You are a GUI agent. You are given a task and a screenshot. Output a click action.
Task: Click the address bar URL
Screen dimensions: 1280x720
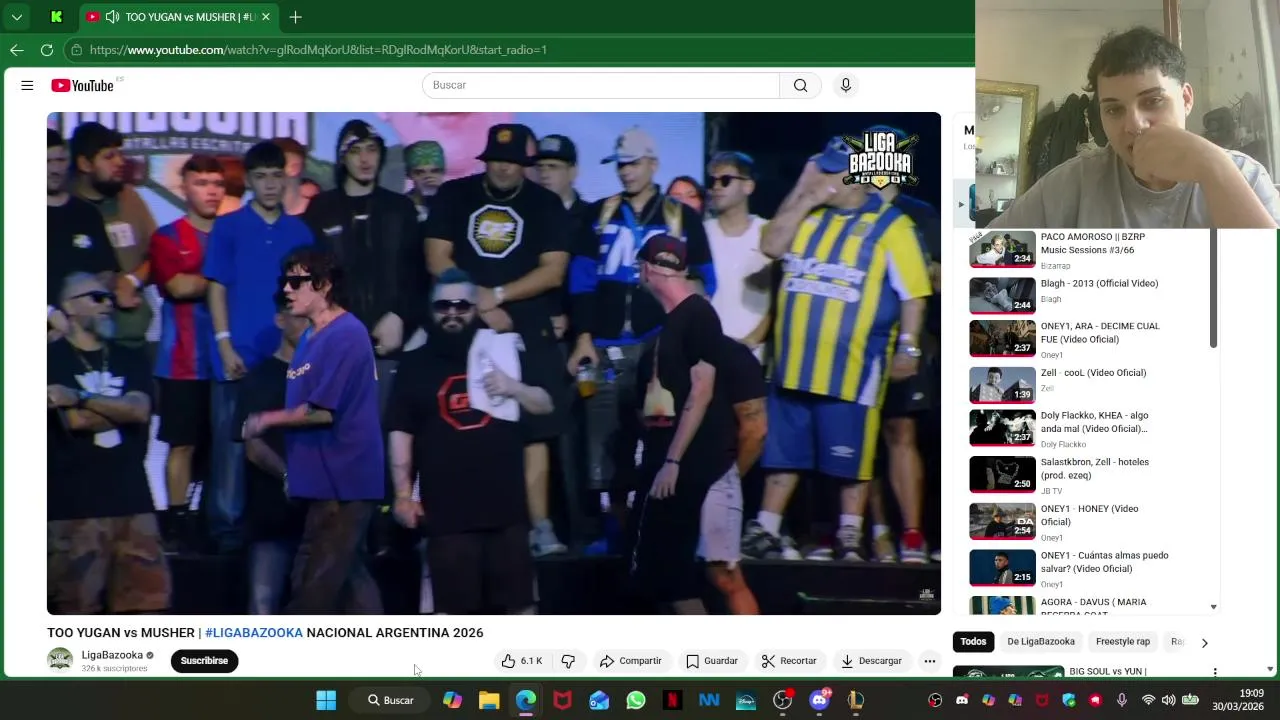click(318, 49)
